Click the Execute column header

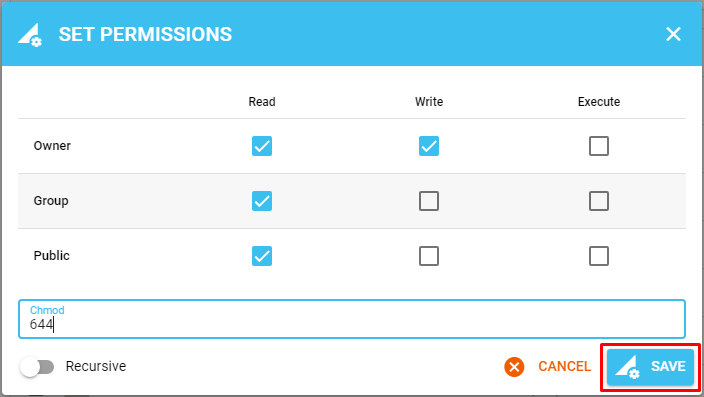click(598, 101)
